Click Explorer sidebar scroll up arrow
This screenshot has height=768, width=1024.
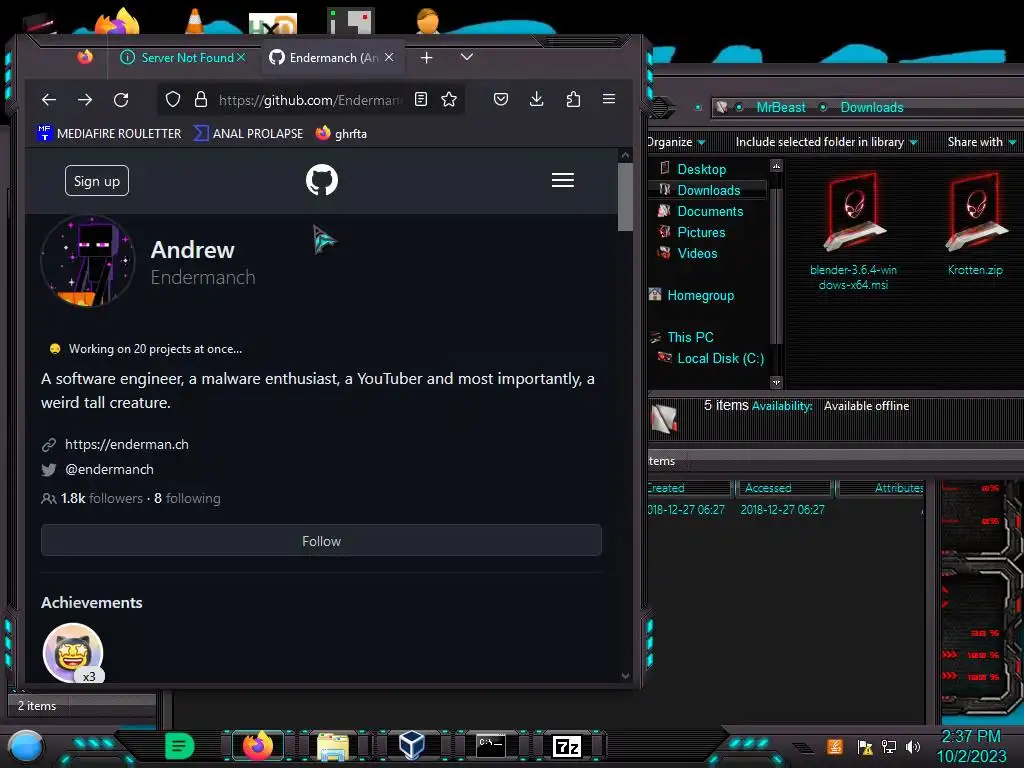(776, 166)
